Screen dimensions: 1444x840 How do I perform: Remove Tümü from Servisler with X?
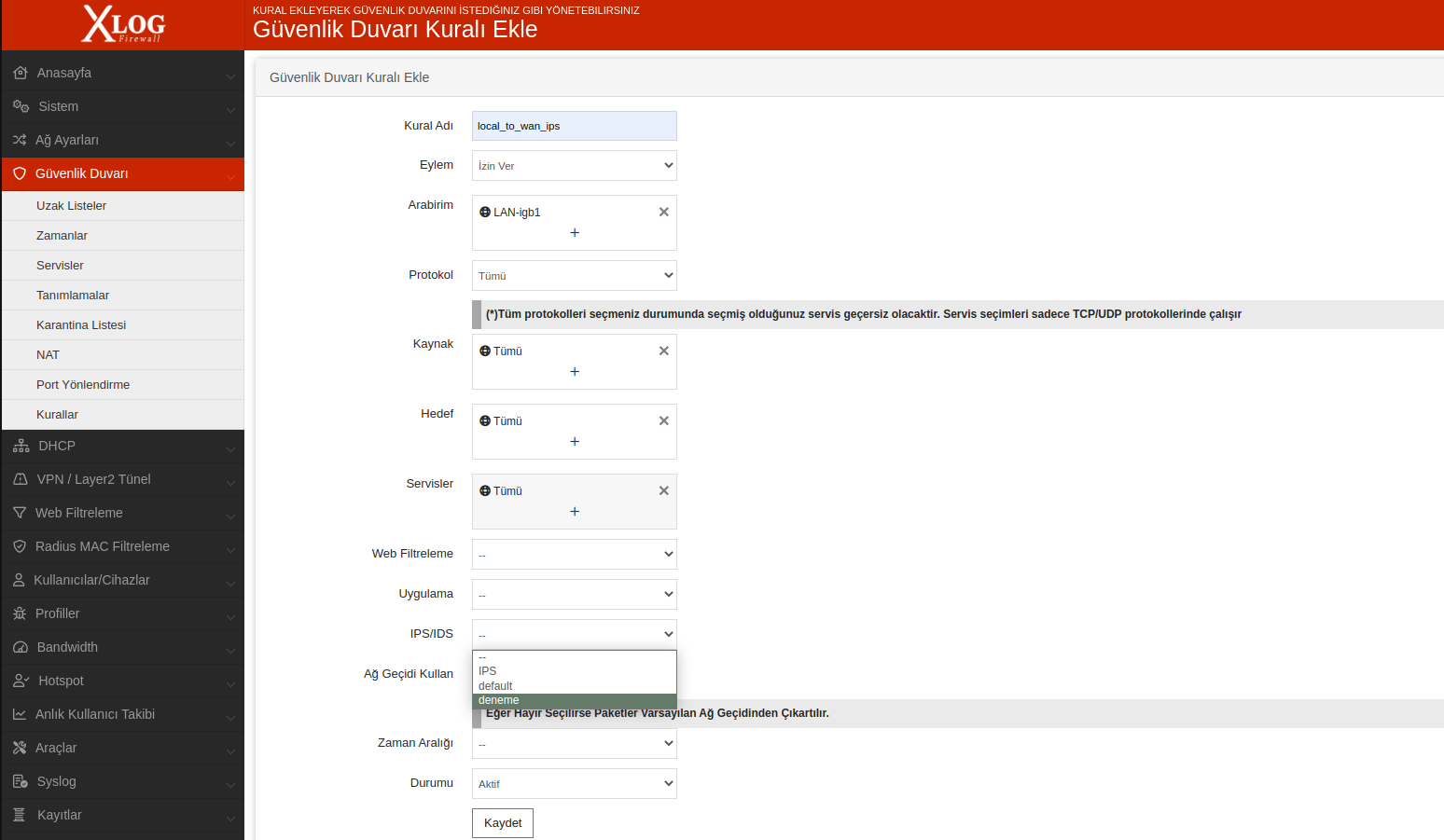(x=664, y=490)
